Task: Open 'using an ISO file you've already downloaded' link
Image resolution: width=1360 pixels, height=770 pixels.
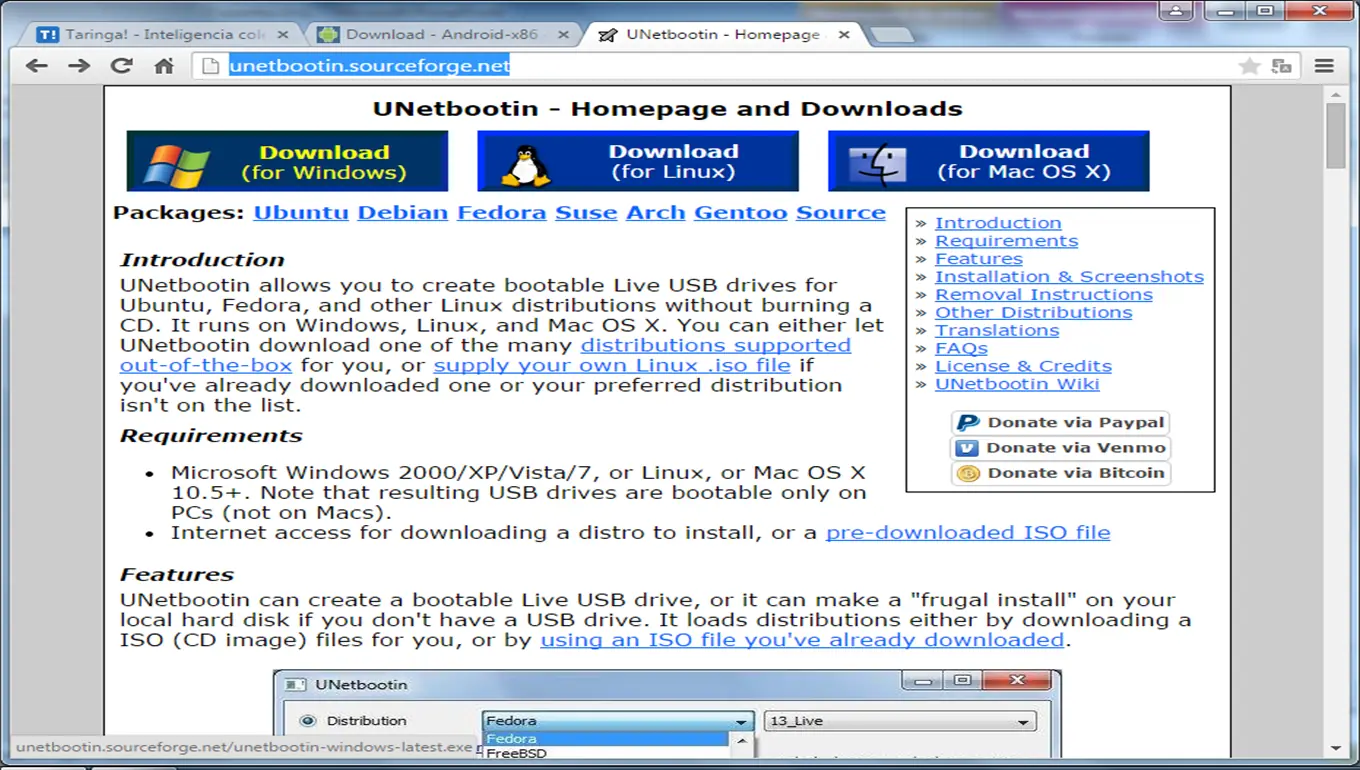Action: coord(802,640)
